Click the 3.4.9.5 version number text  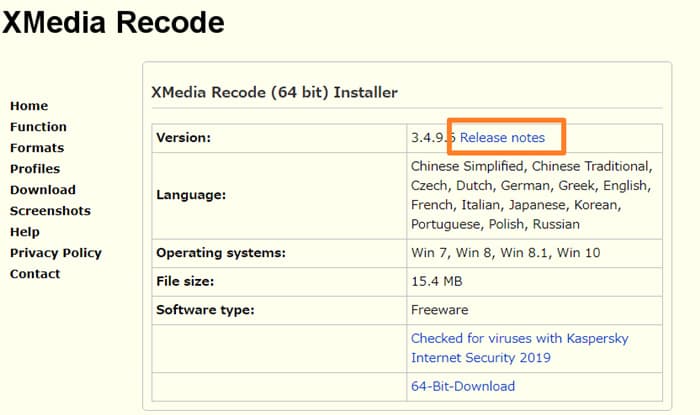433,137
